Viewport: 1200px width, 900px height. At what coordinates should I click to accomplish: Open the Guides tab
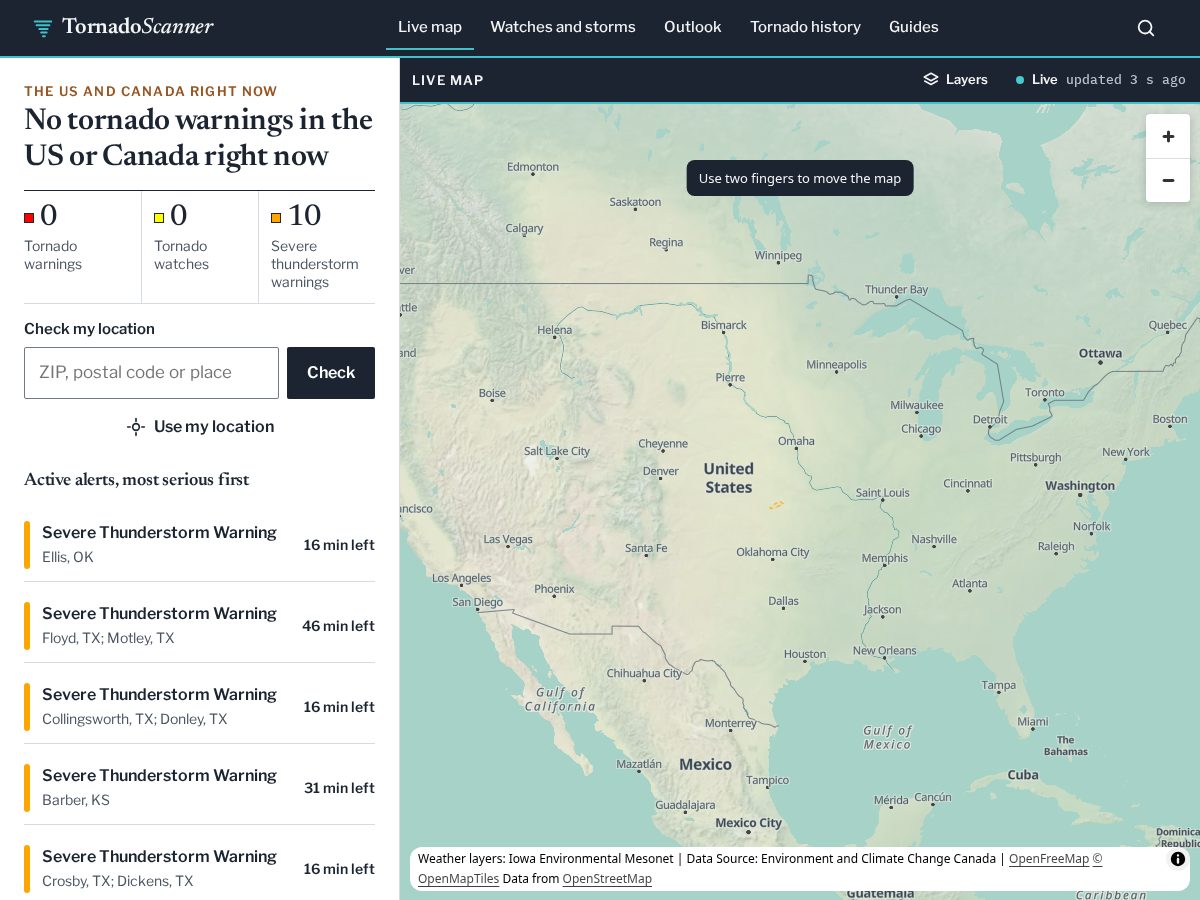(x=914, y=27)
